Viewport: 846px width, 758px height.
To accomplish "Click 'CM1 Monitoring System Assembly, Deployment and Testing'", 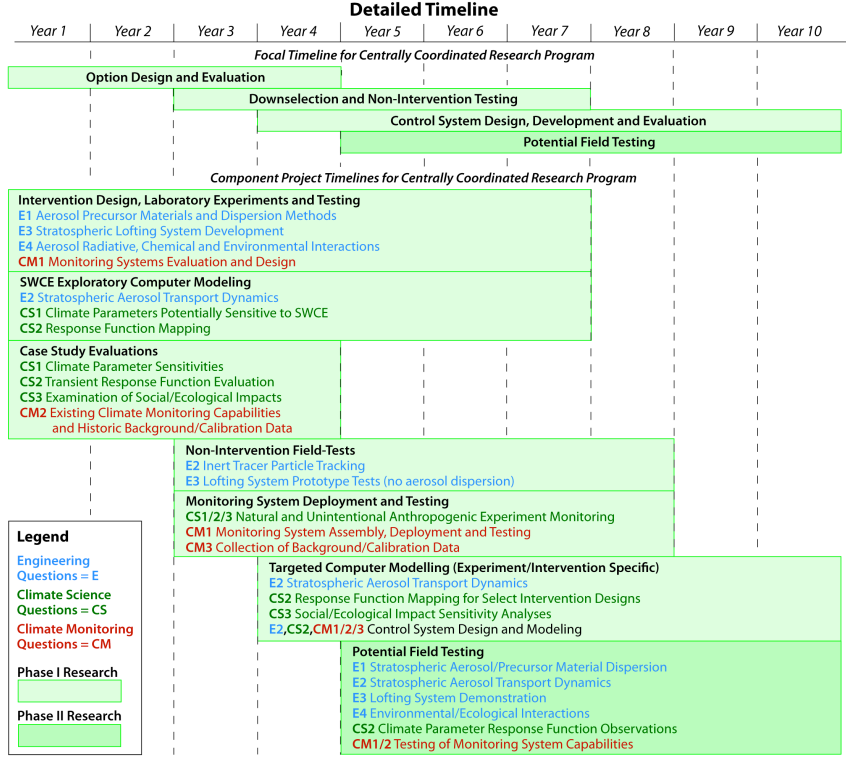I will pos(358,532).
